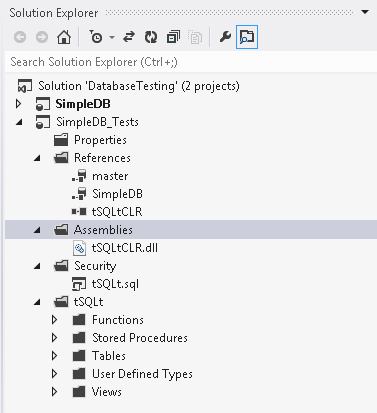The image size is (377, 413).
Task: Collapse the References folder
Action: tap(37, 158)
